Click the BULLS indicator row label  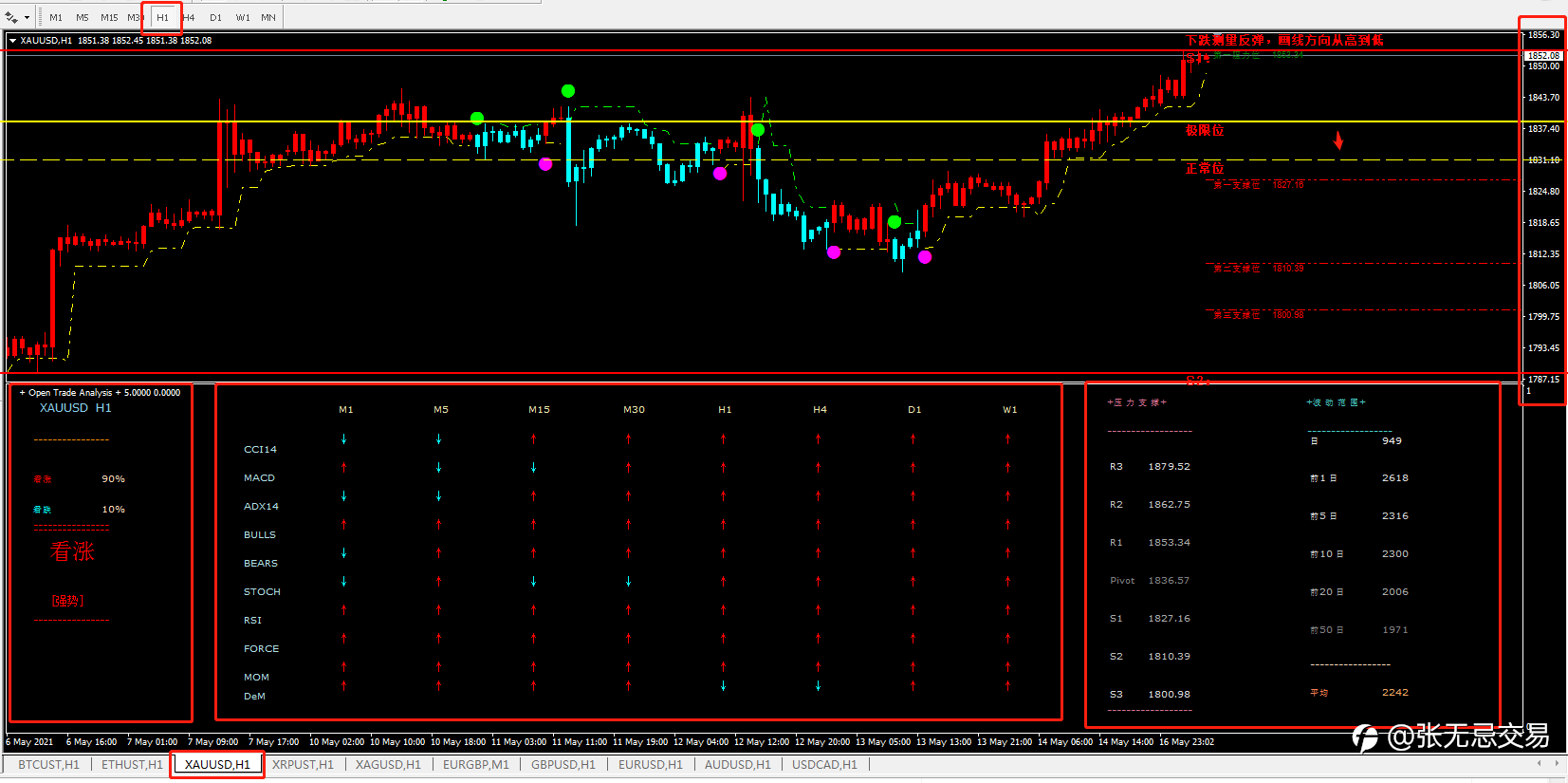(x=260, y=535)
